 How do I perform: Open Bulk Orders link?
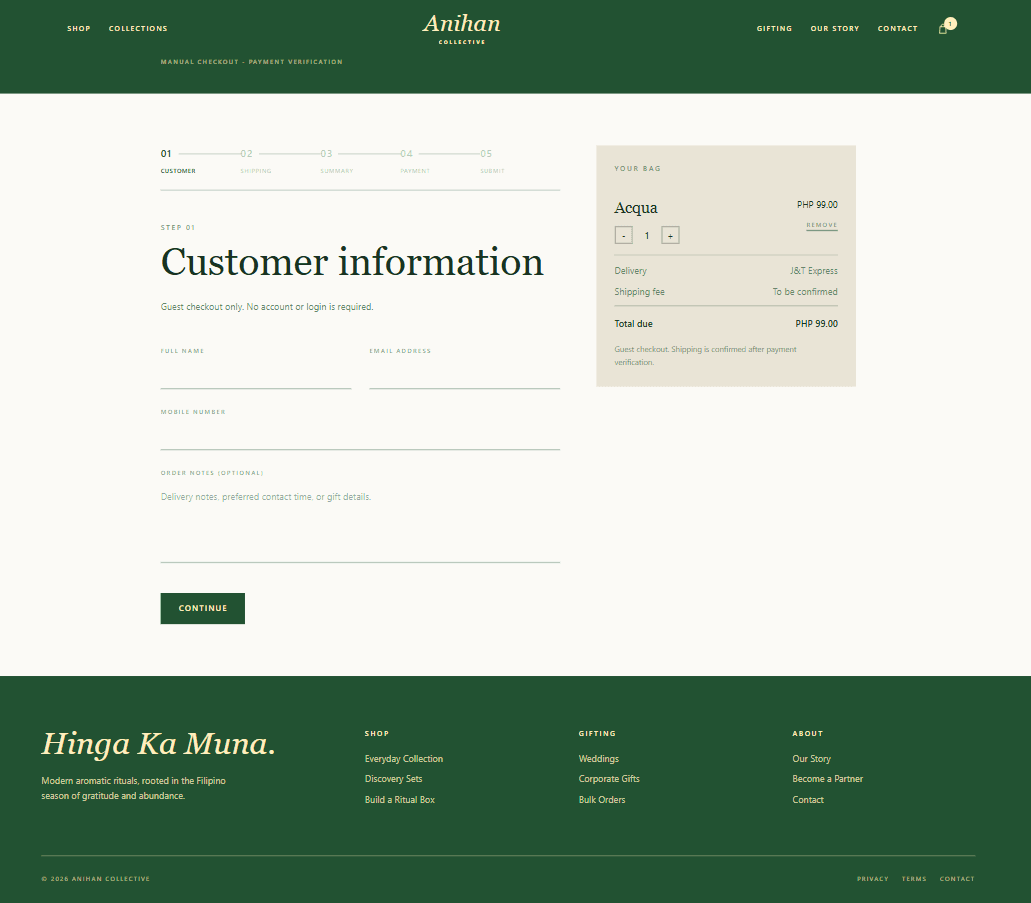pos(602,800)
